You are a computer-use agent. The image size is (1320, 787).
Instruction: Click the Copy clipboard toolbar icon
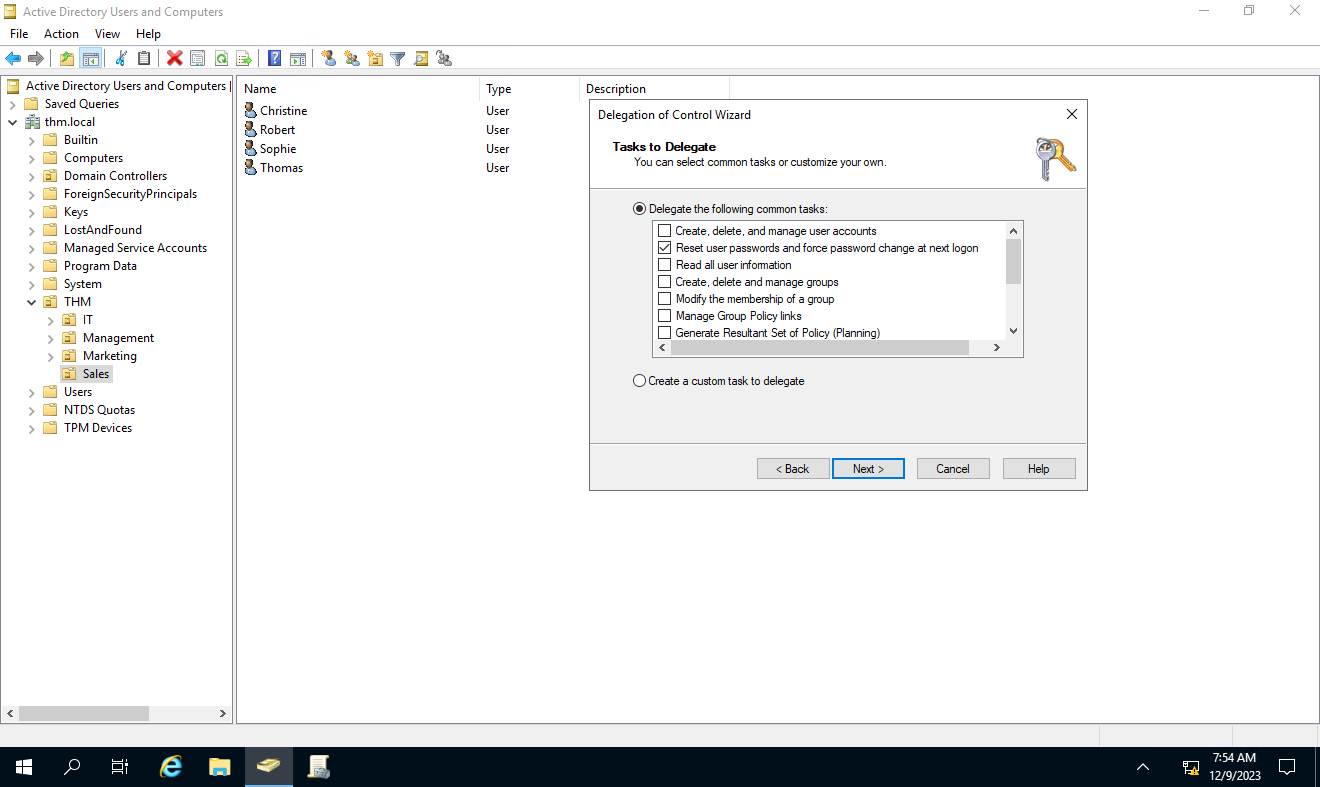pos(144,59)
